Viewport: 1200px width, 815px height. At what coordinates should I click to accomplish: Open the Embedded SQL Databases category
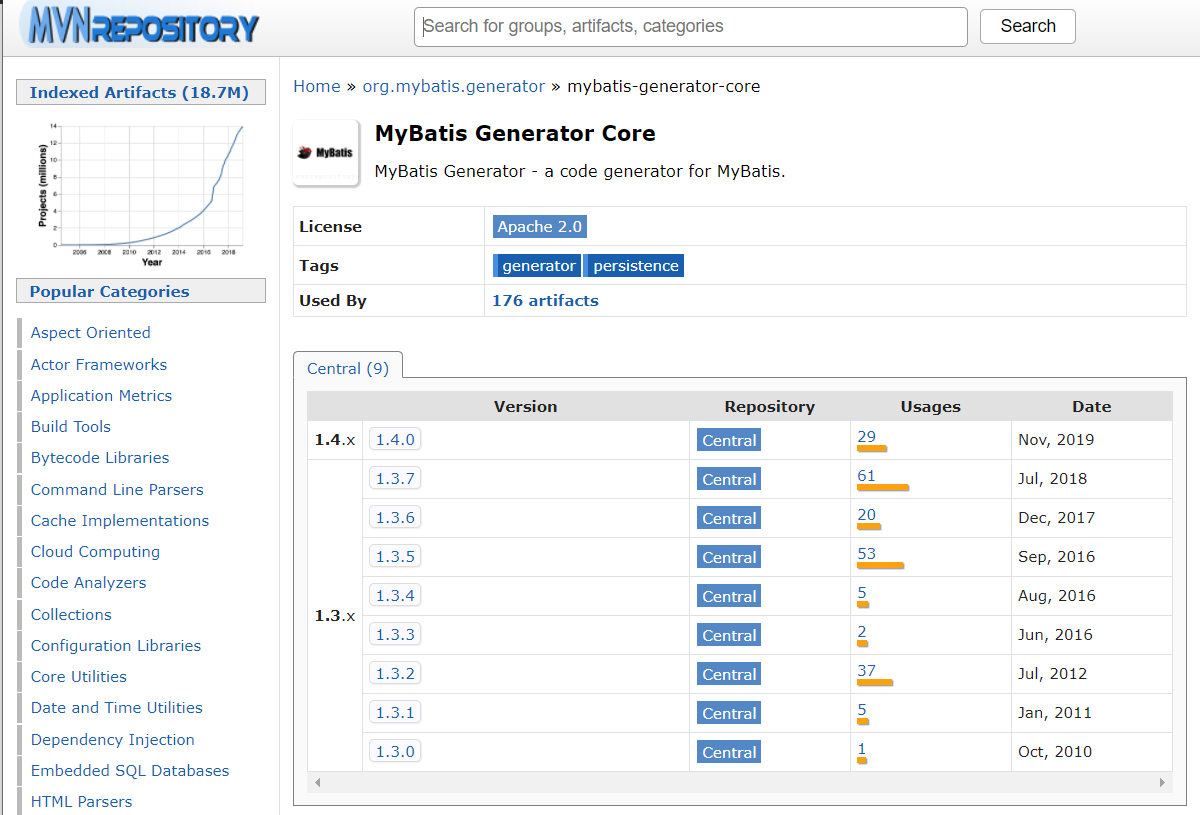[x=130, y=771]
